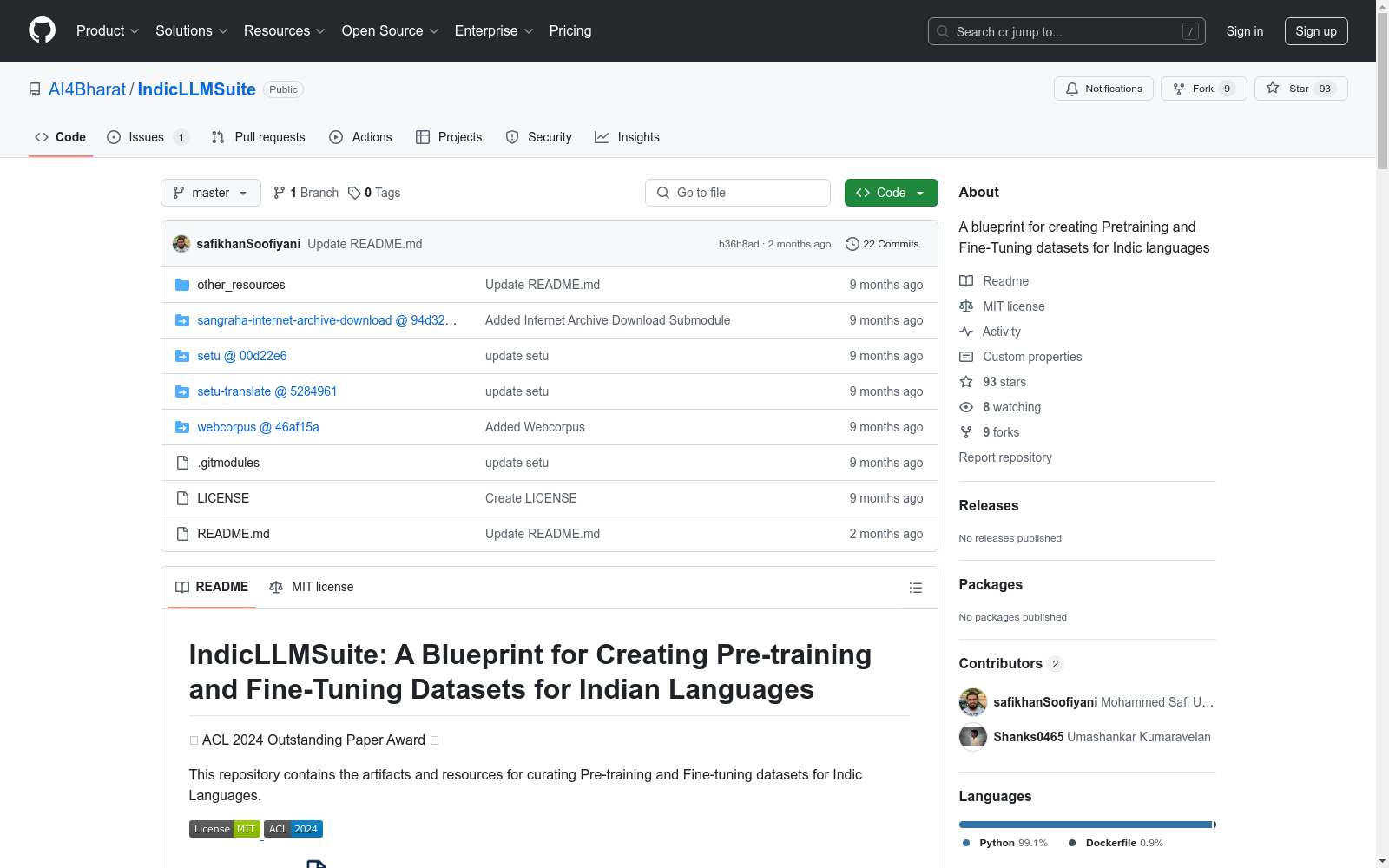Open the Added Webcorpus commit message
This screenshot has width=1389, height=868.
tap(535, 427)
